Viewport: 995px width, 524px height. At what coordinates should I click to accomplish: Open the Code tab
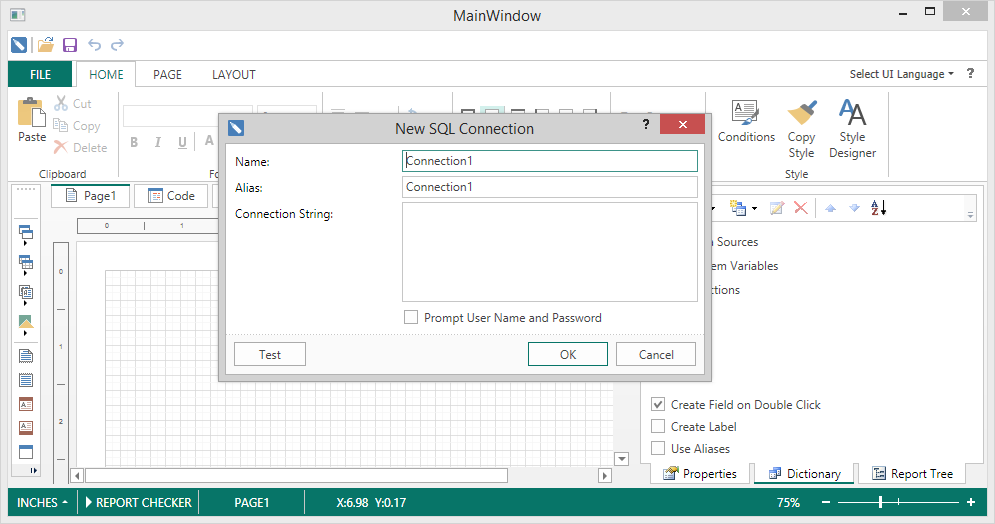coord(171,196)
